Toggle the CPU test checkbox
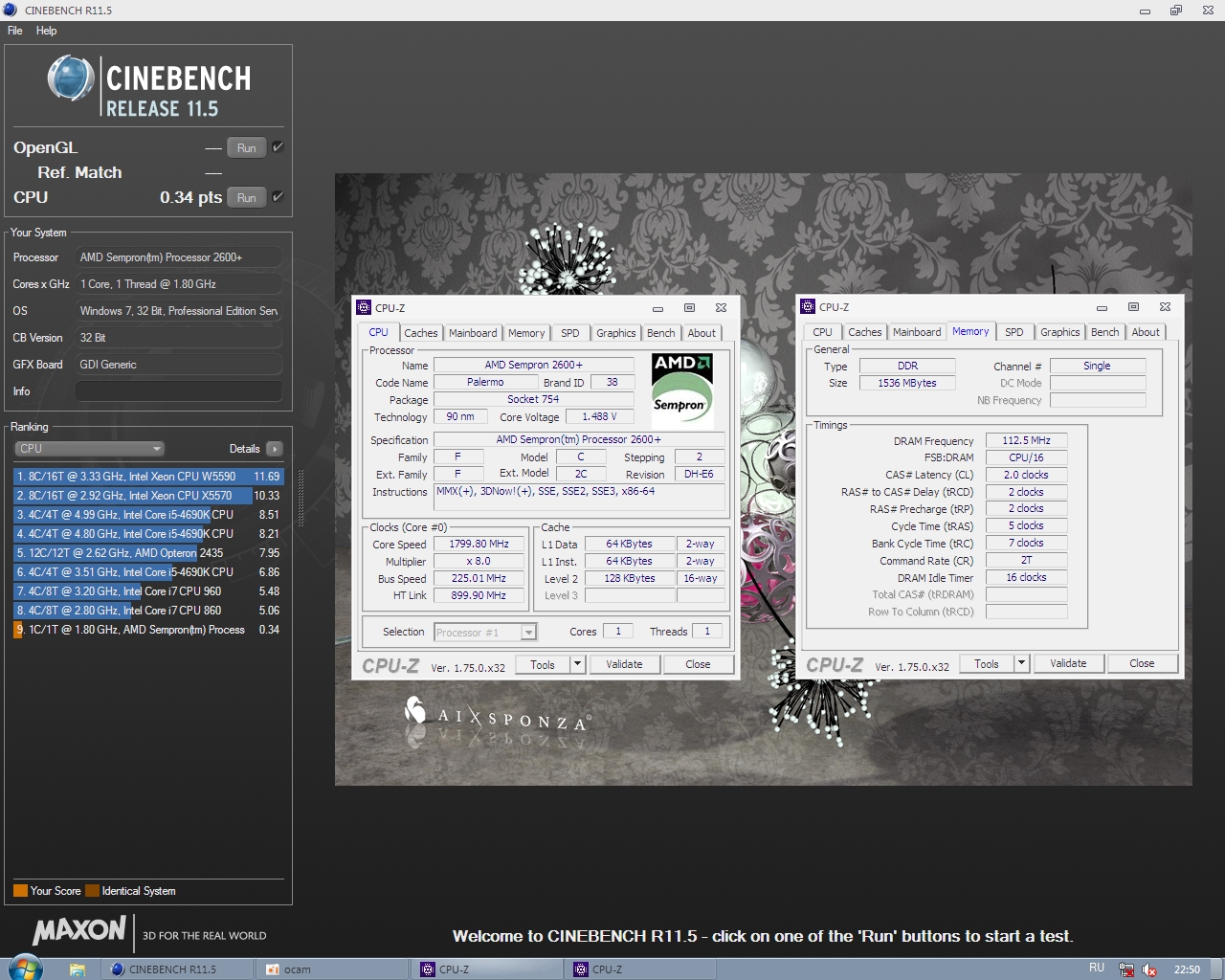Screen dimensions: 1225x980 [278, 196]
